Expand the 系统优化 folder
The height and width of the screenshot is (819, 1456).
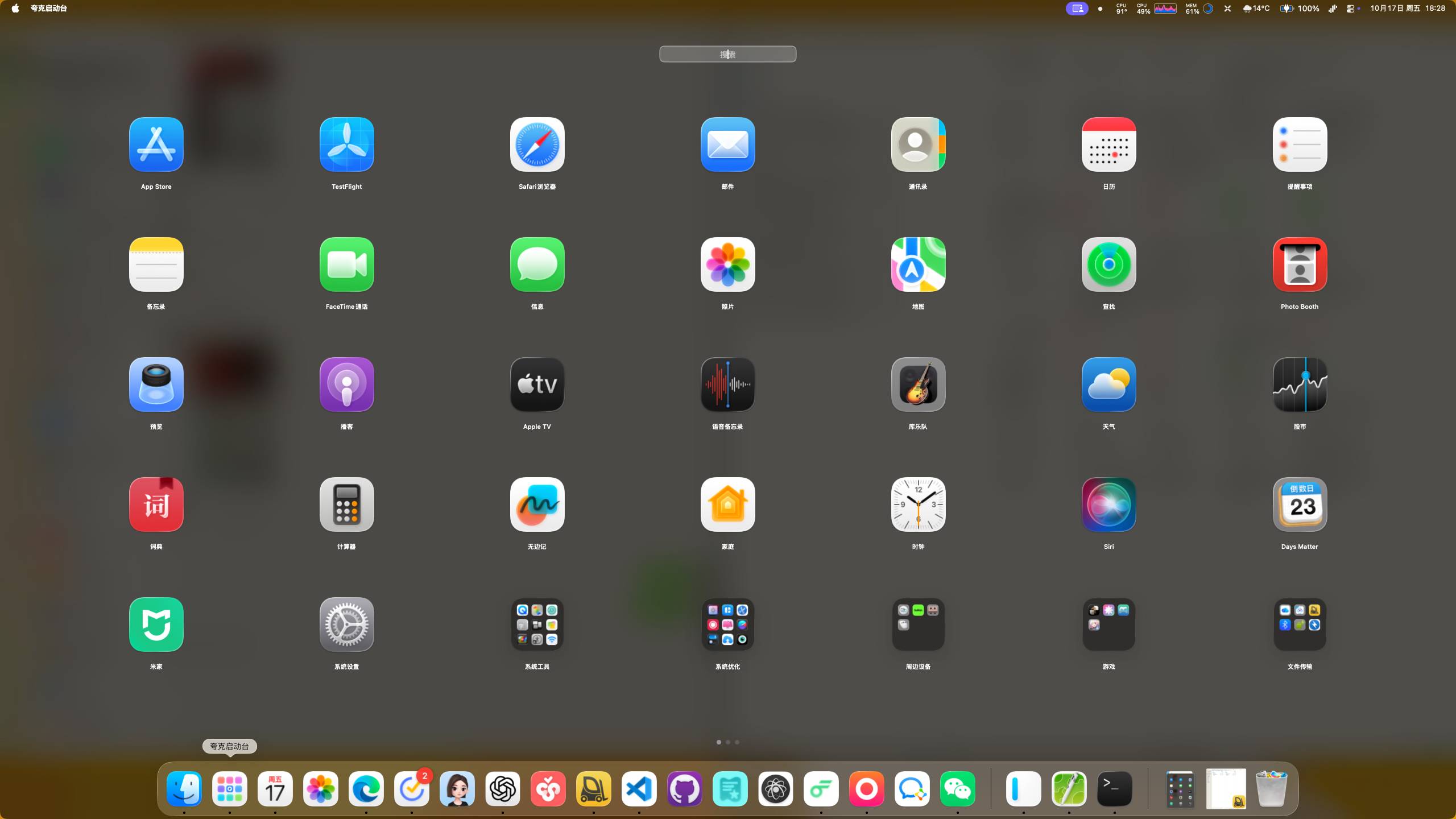pyautogui.click(x=727, y=624)
